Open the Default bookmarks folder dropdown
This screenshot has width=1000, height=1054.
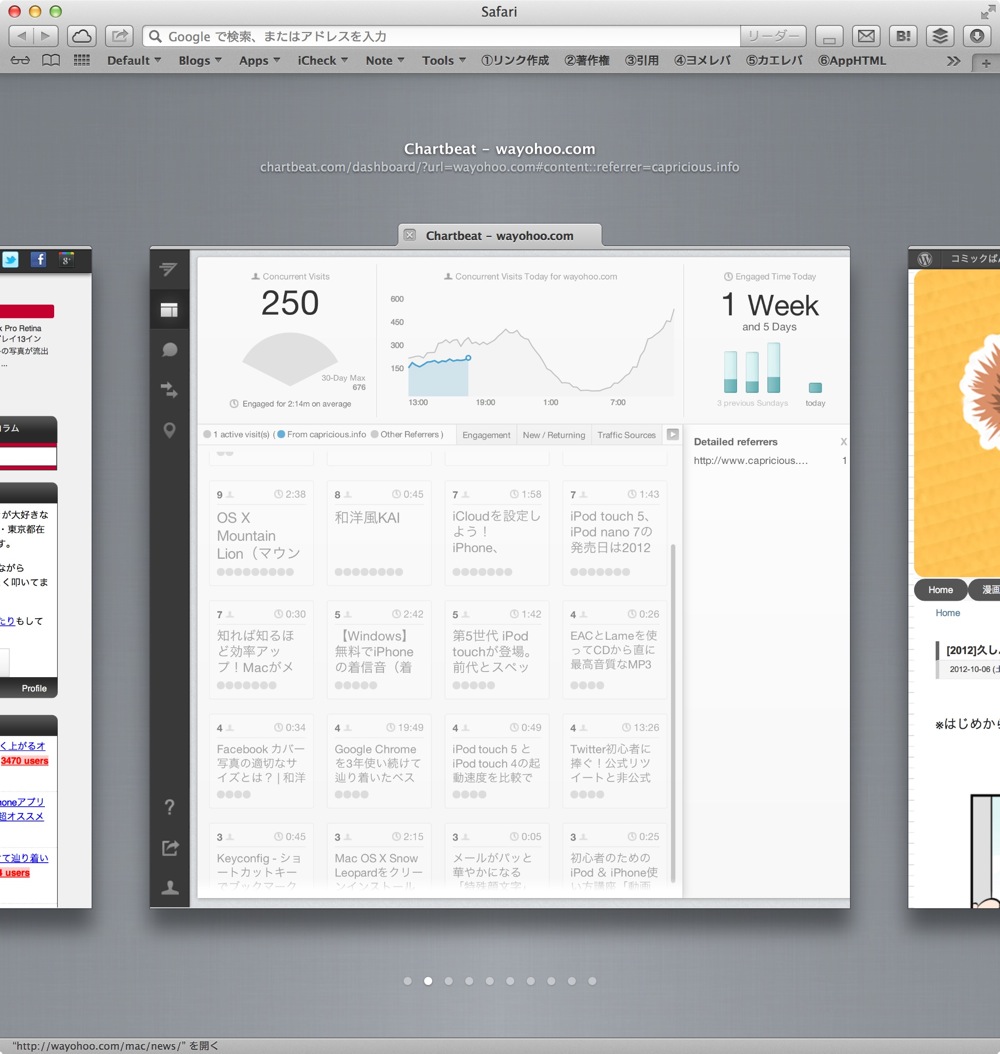click(134, 60)
